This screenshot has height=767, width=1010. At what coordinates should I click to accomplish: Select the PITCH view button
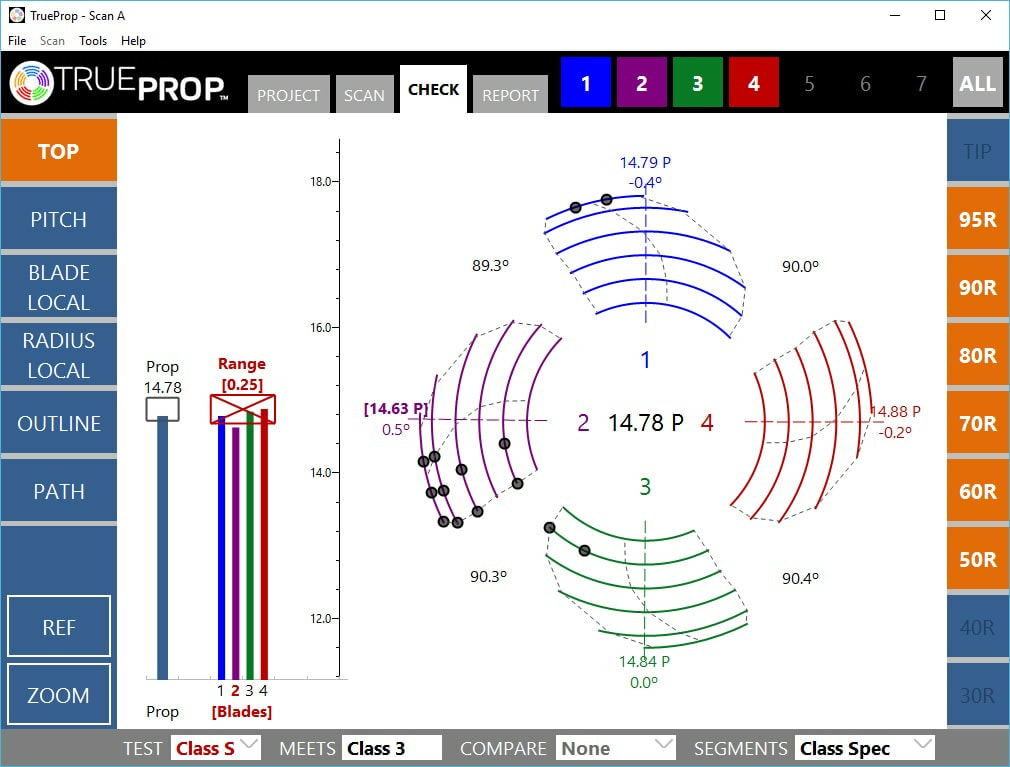[x=59, y=220]
